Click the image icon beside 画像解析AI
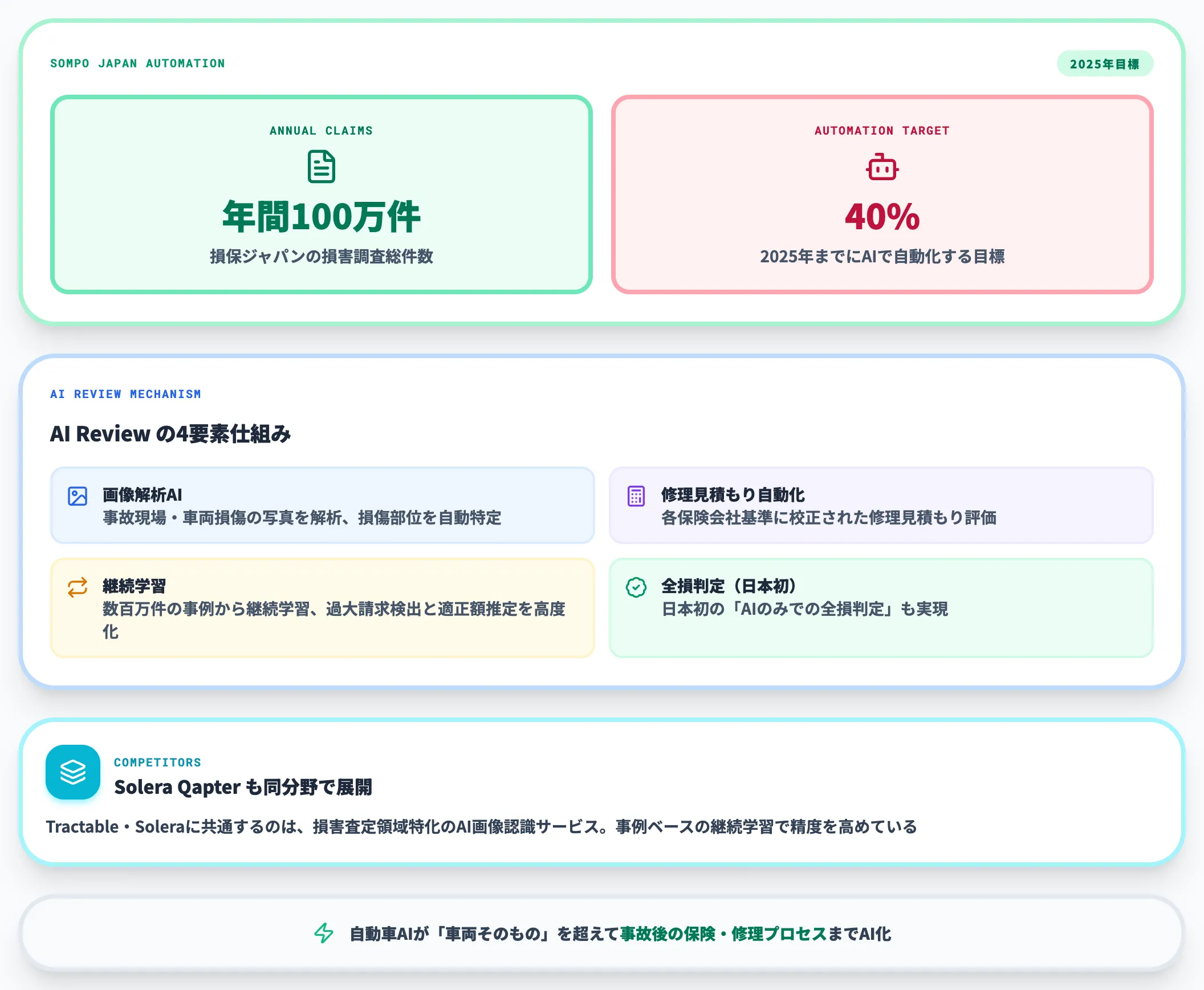The height and width of the screenshot is (990, 1204). click(x=78, y=496)
